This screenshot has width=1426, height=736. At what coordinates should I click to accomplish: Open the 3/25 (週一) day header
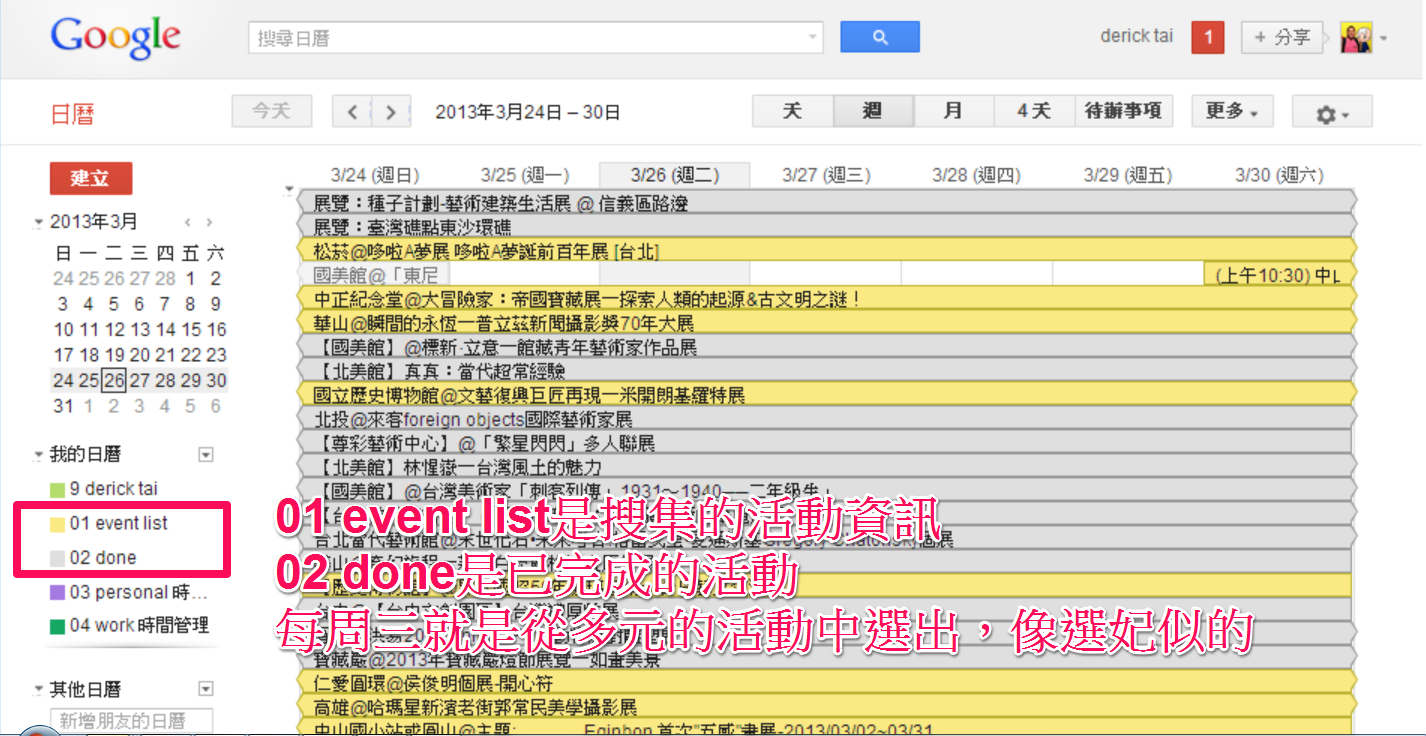click(524, 175)
